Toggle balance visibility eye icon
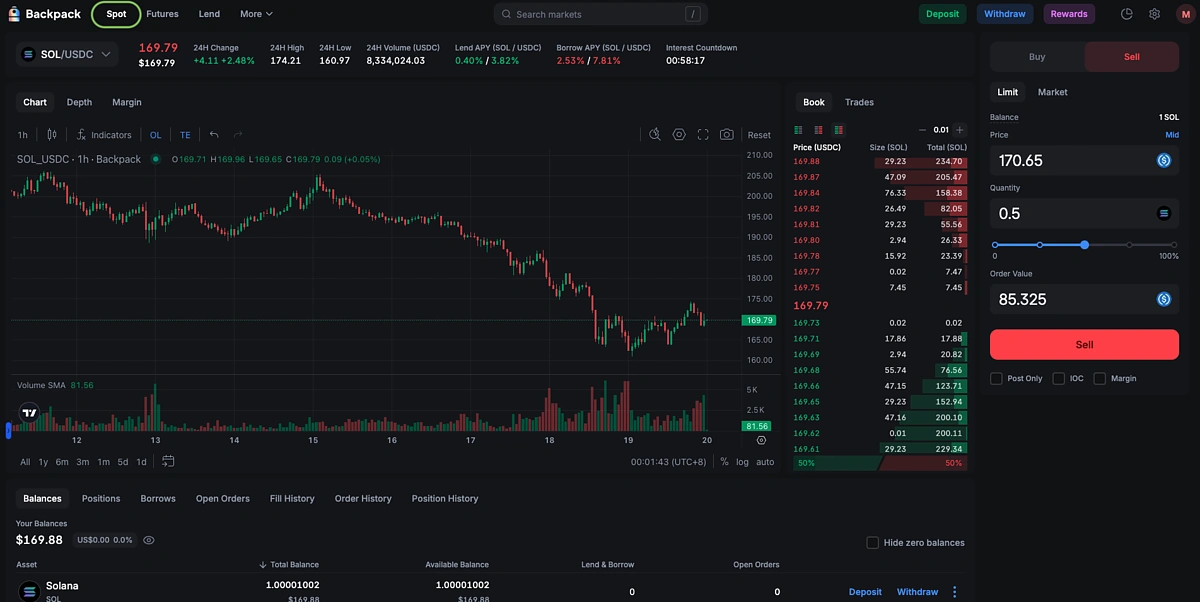 tap(149, 540)
